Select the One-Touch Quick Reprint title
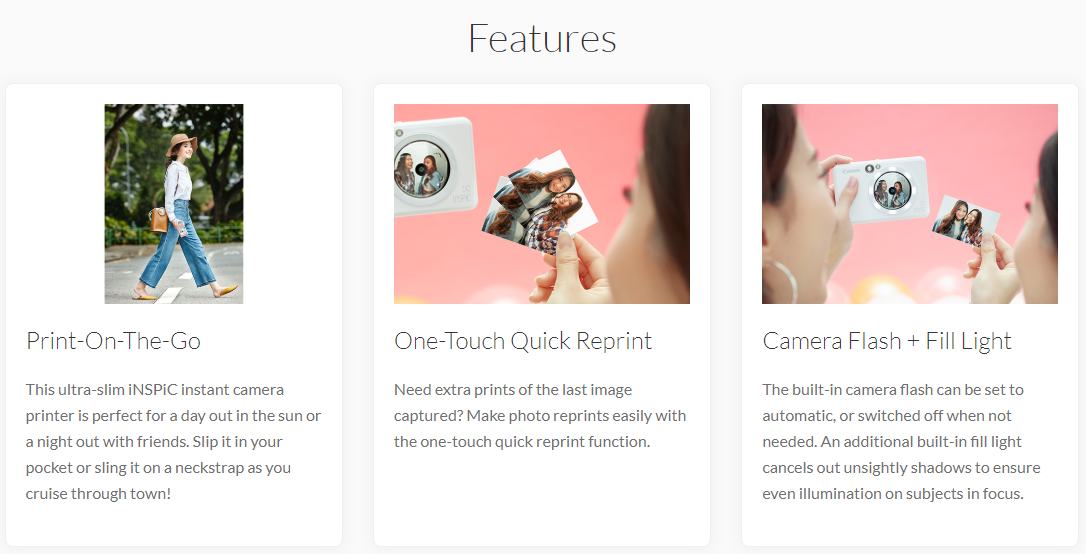 click(523, 341)
